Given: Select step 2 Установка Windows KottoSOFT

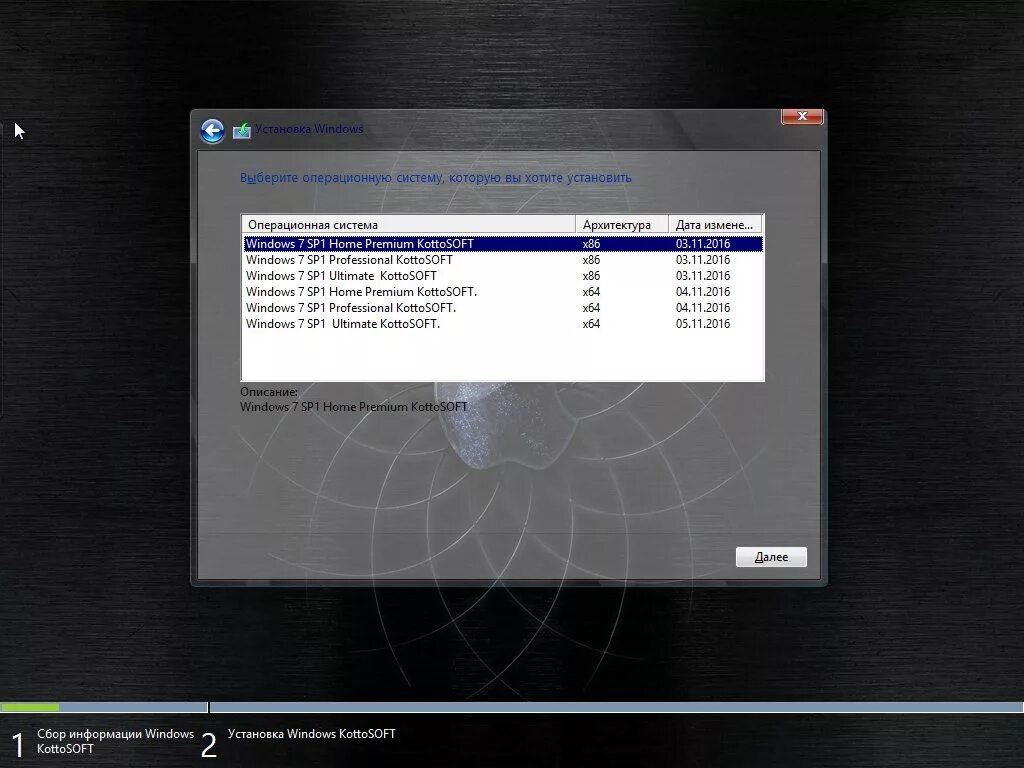Looking at the screenshot, I should coord(312,733).
